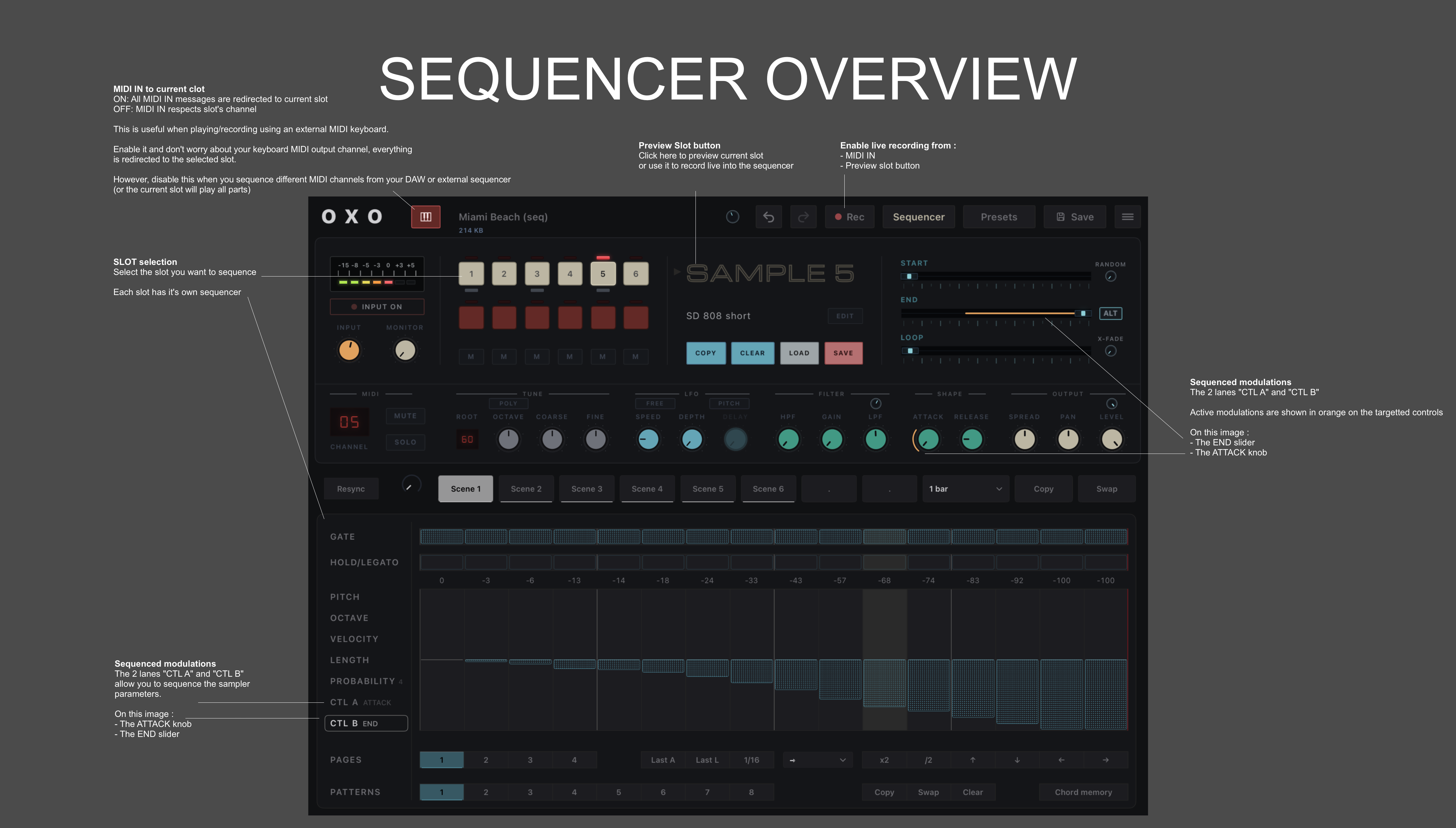Enable live recording with the Rec button
Screen dimensions: 1456x828
(849, 217)
